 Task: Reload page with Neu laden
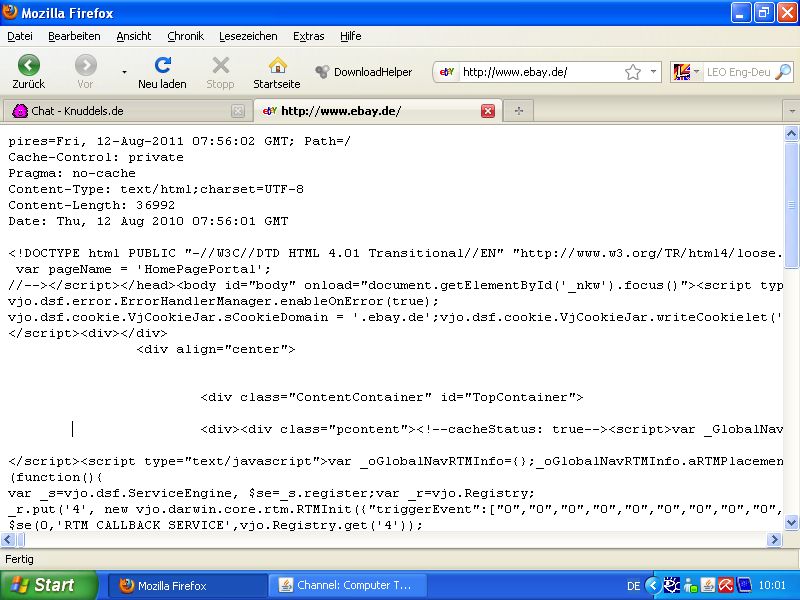162,72
